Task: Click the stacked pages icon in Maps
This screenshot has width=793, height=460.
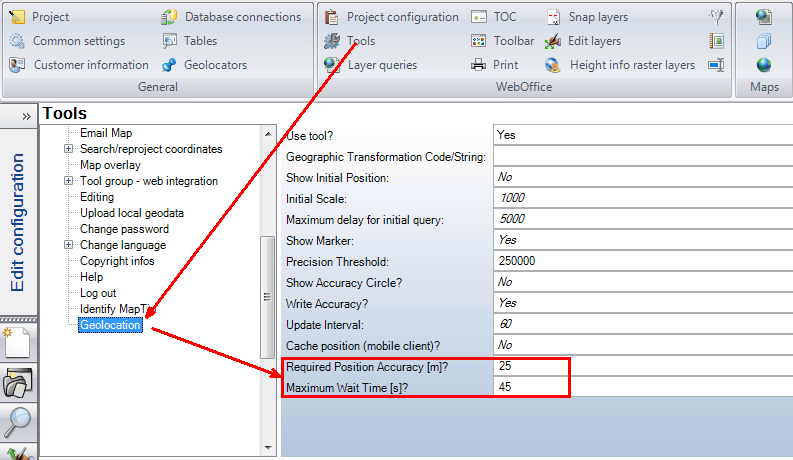Action: [764, 41]
